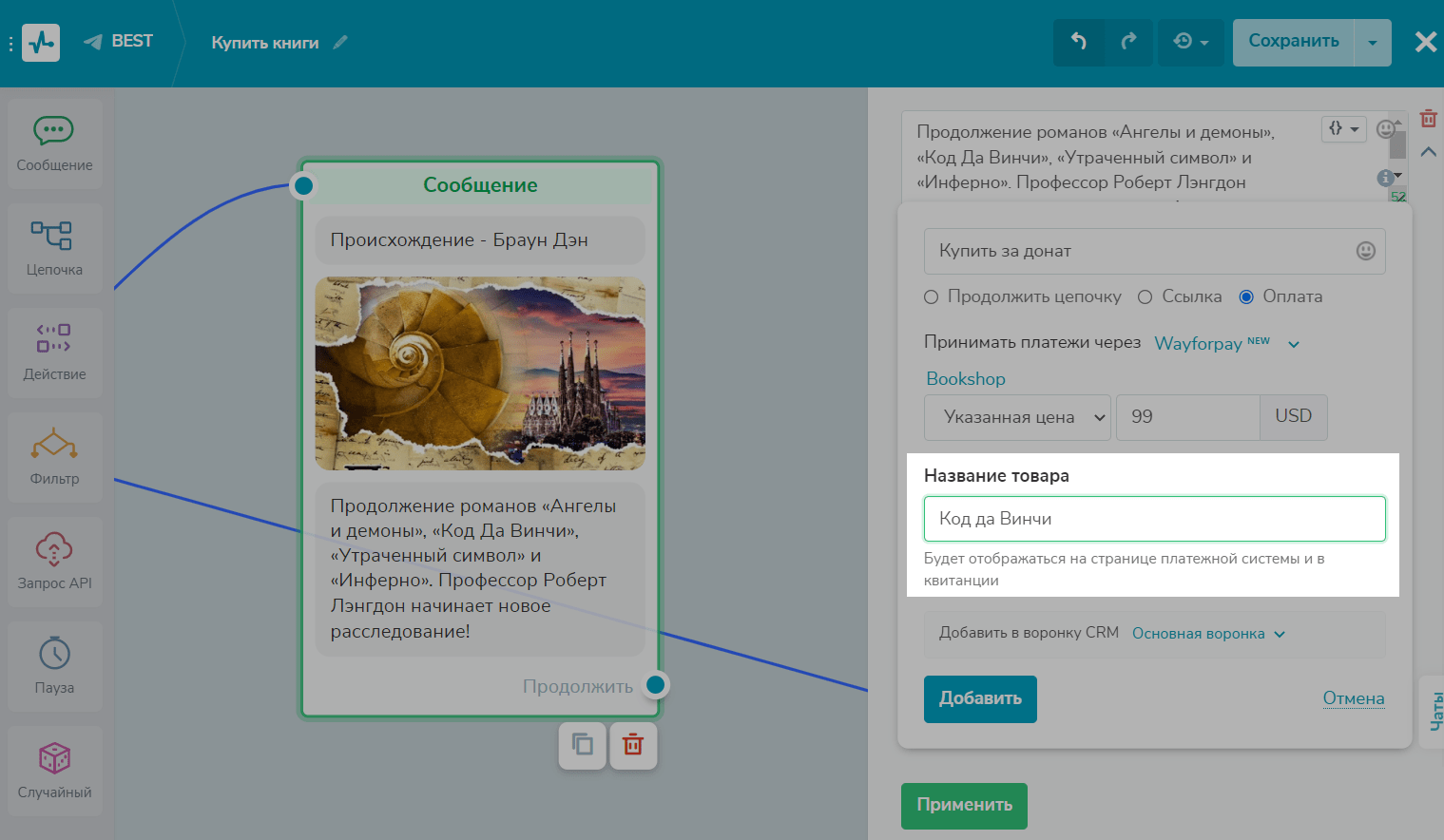The width and height of the screenshot is (1444, 840).
Task: Open the 'Основная воронка' CRM pipeline dropdown
Action: pyautogui.click(x=1207, y=634)
